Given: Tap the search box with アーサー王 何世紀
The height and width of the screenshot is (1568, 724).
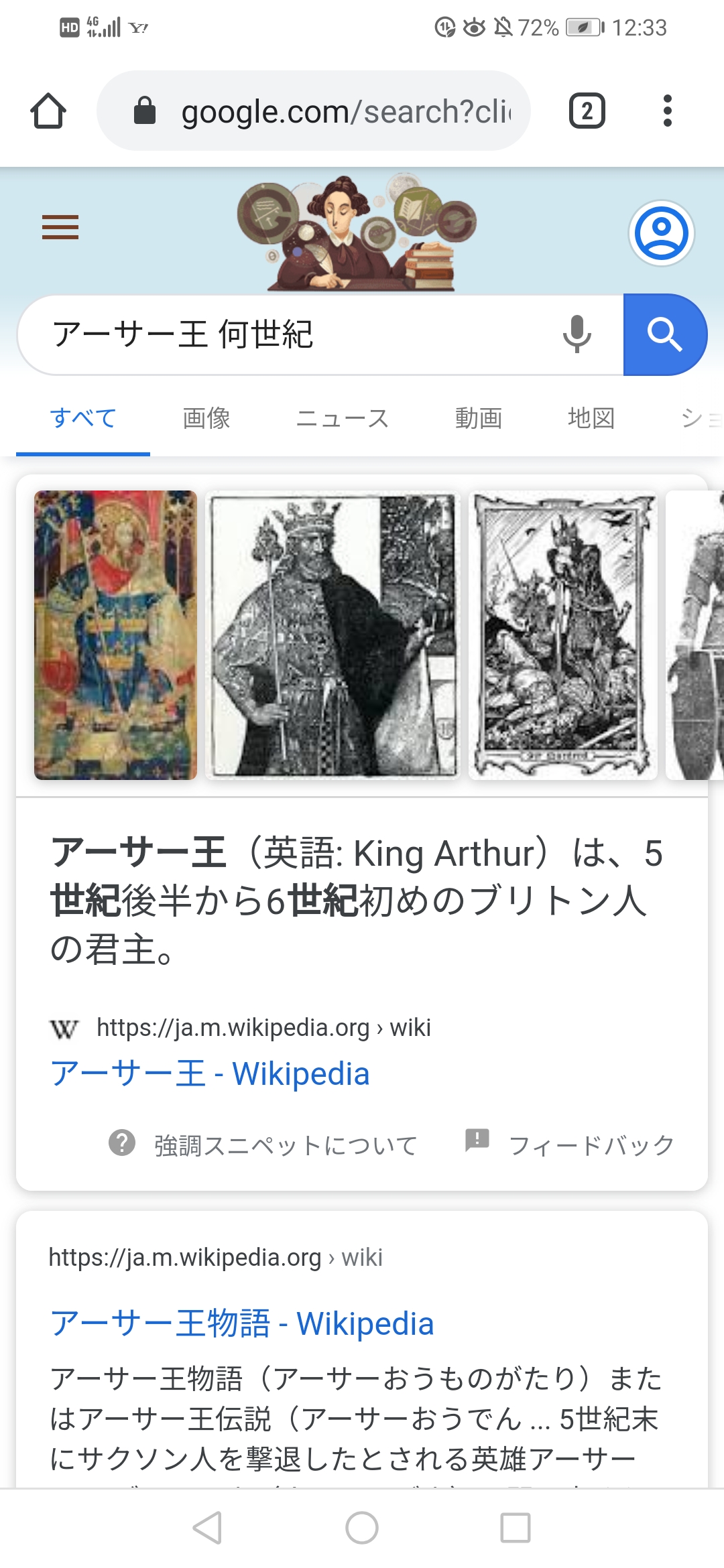Looking at the screenshot, I should point(295,334).
